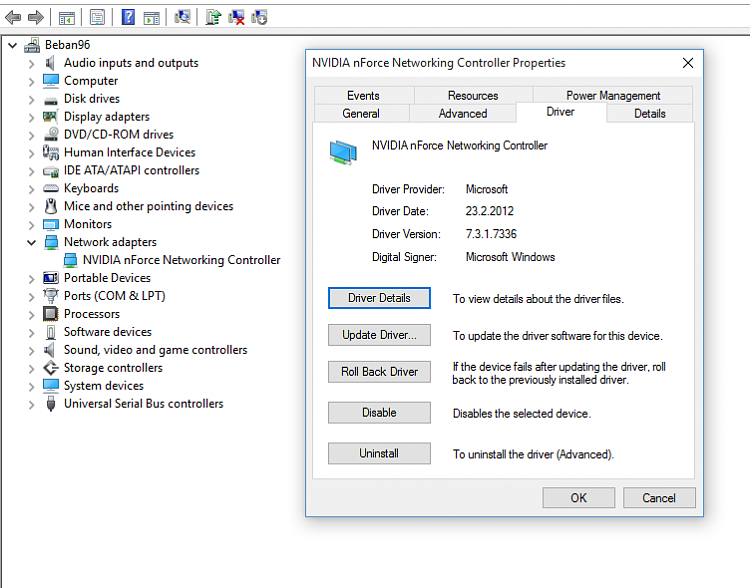750x588 pixels.
Task: Select Sound, video and game controllers label
Action: (155, 350)
